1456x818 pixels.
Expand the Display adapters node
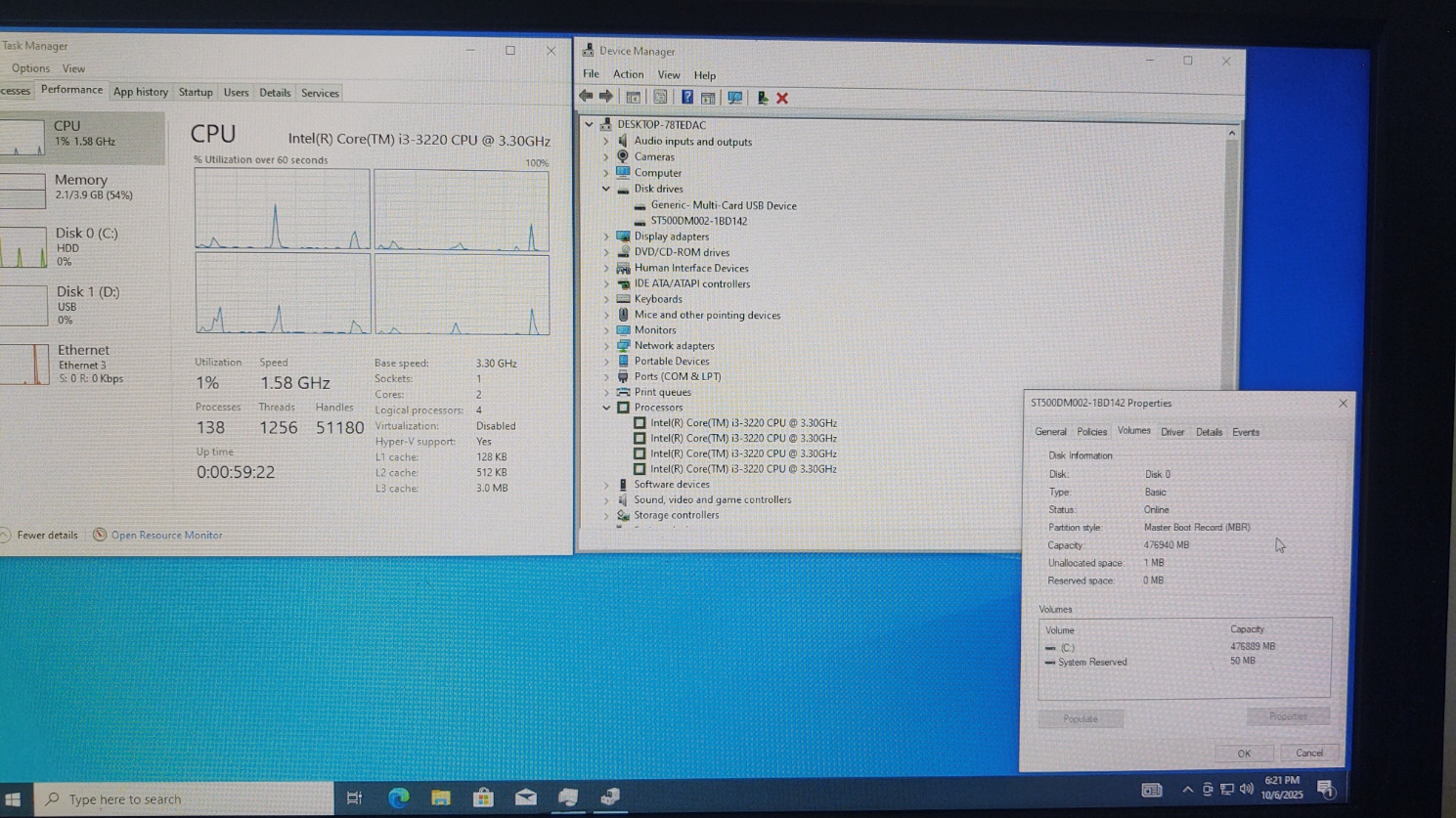[606, 237]
